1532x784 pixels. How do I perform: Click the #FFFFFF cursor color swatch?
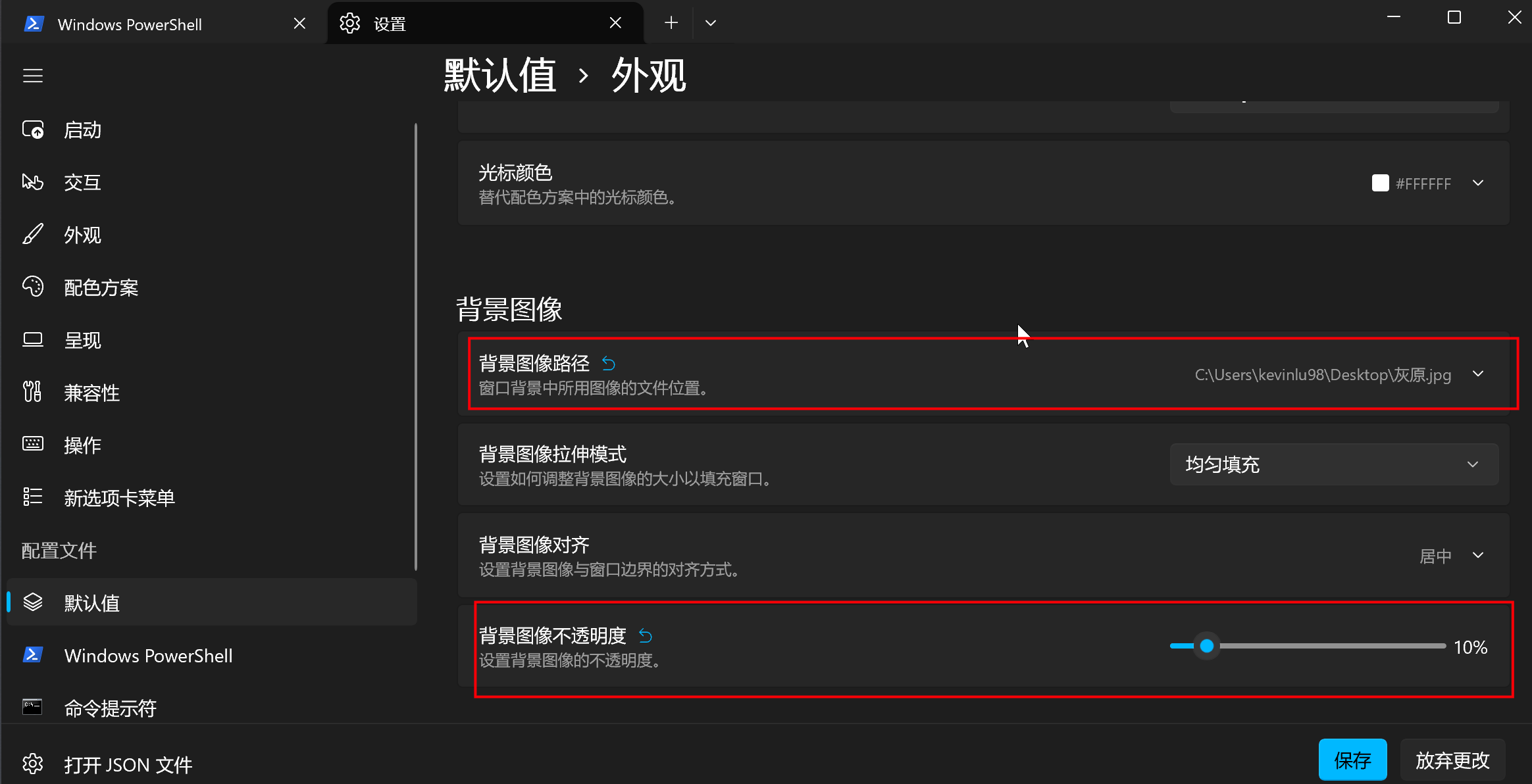click(x=1379, y=183)
